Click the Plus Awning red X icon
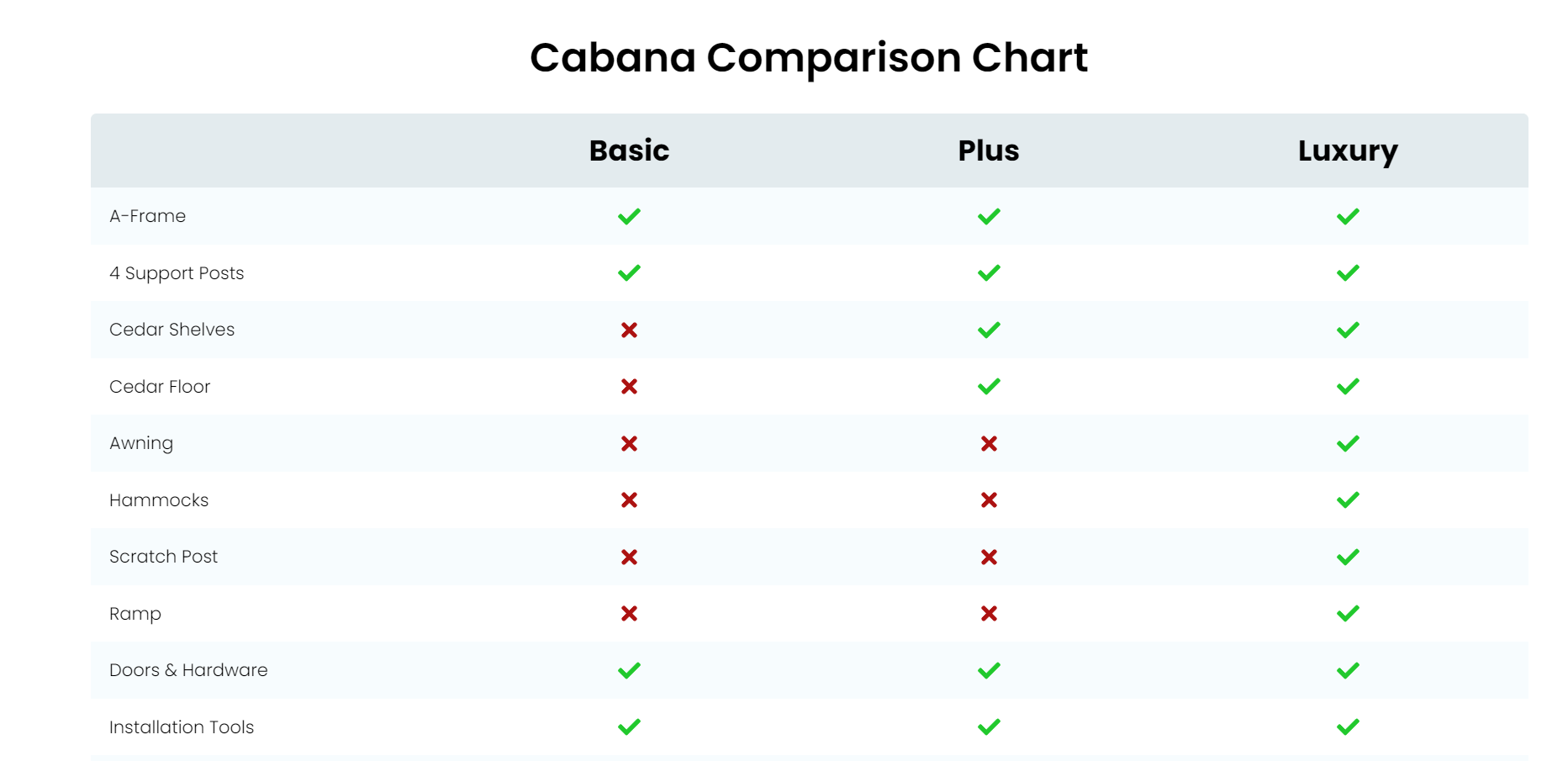This screenshot has height=761, width=1568. coord(989,443)
